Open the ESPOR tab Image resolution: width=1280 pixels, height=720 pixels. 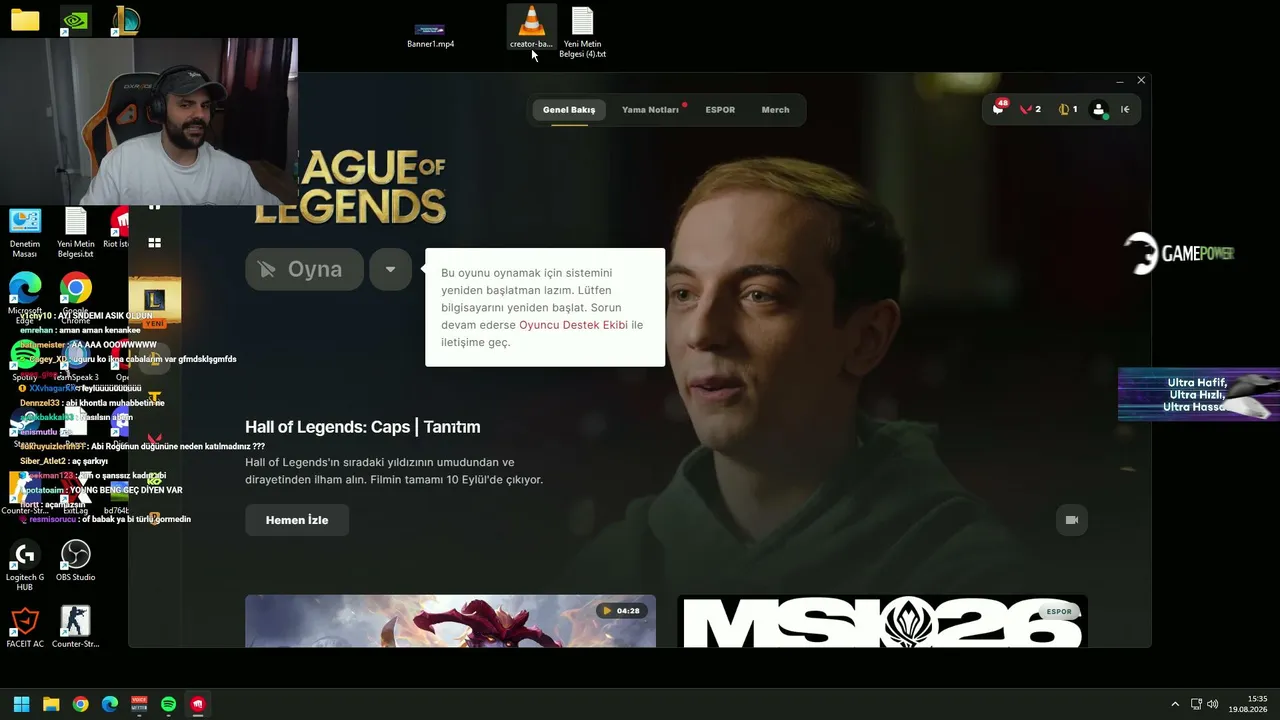pos(720,110)
